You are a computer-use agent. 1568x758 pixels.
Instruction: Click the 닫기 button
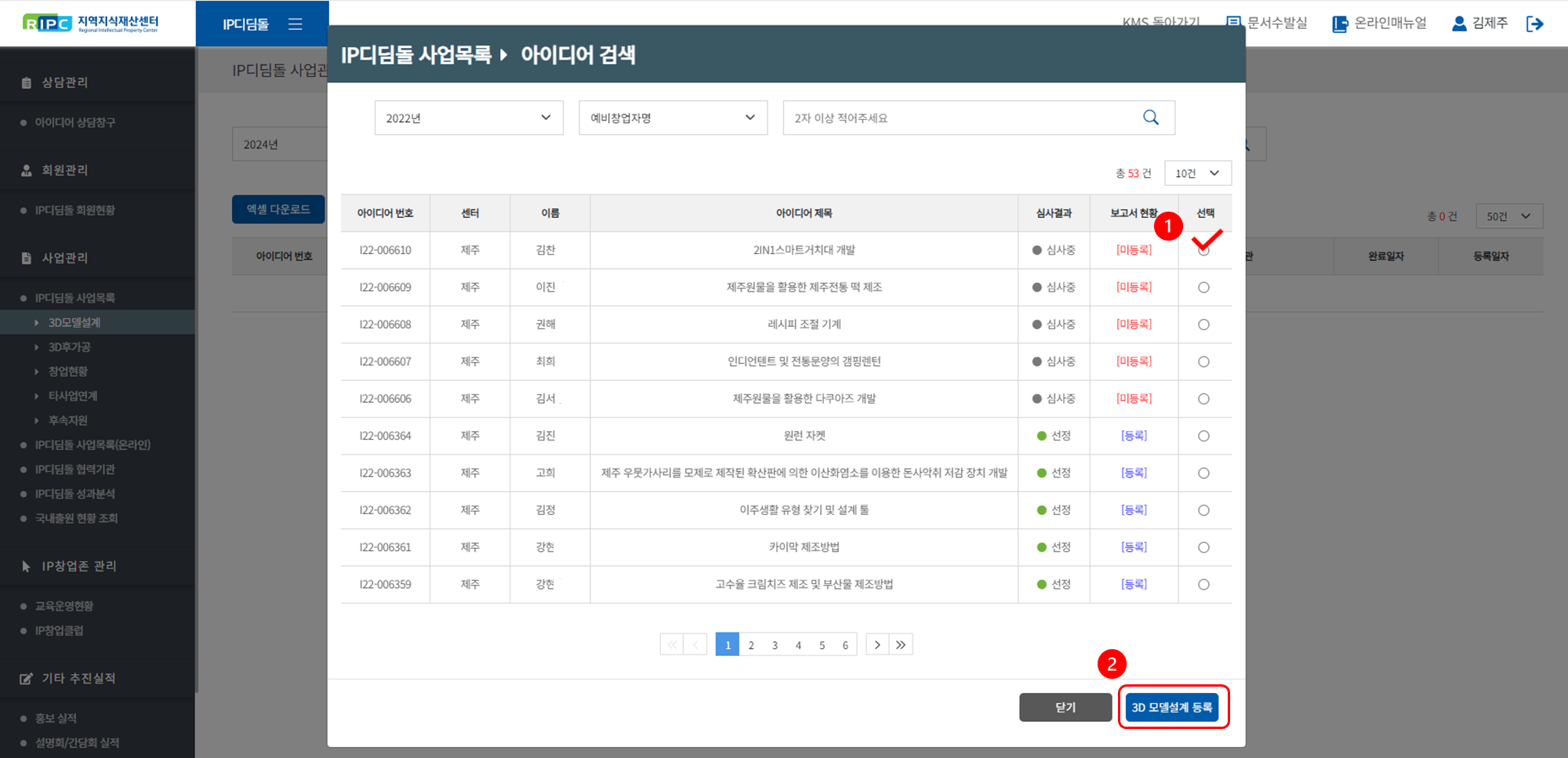1065,707
